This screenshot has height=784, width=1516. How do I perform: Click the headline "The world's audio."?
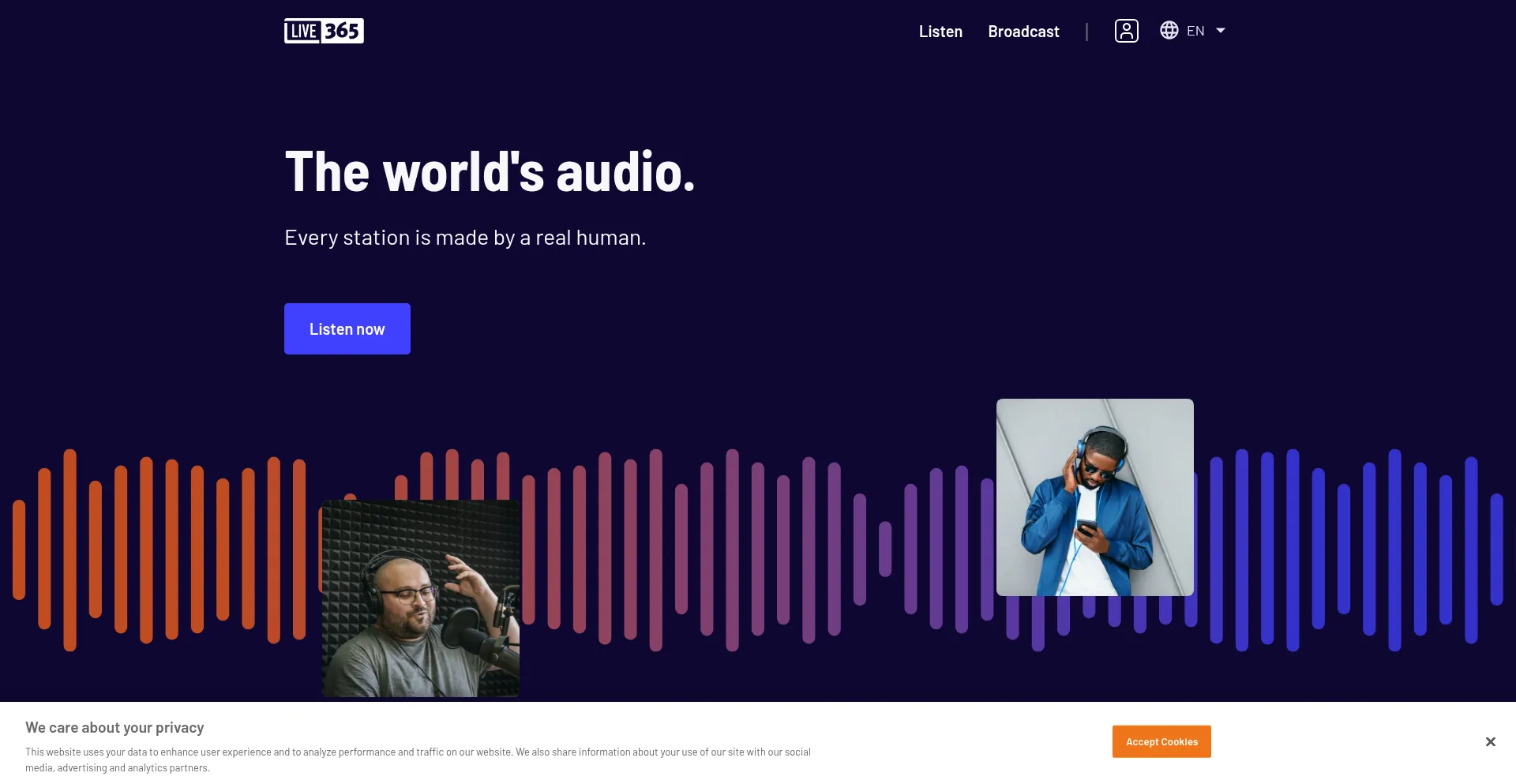(490, 171)
